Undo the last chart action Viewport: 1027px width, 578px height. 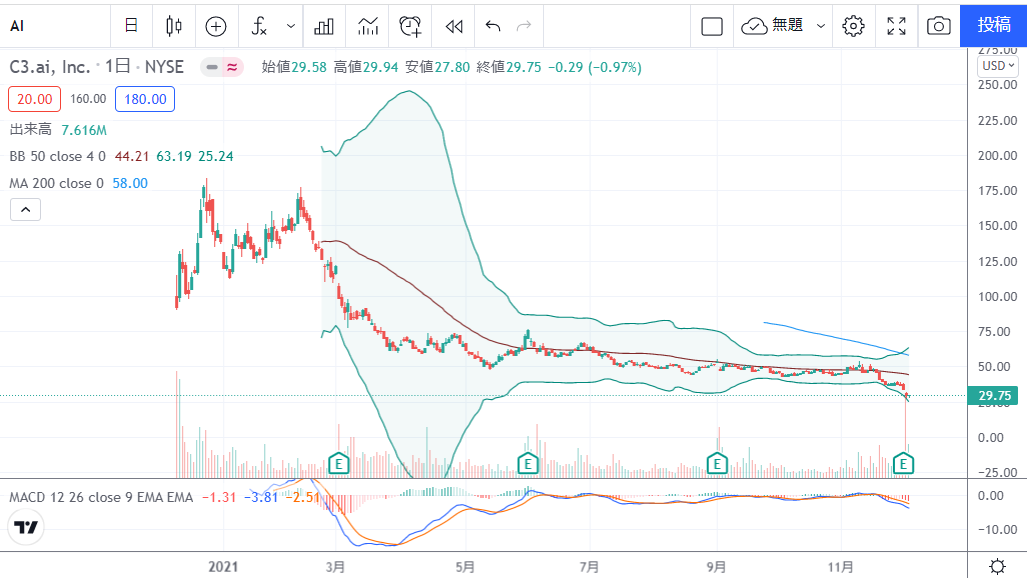pos(493,26)
